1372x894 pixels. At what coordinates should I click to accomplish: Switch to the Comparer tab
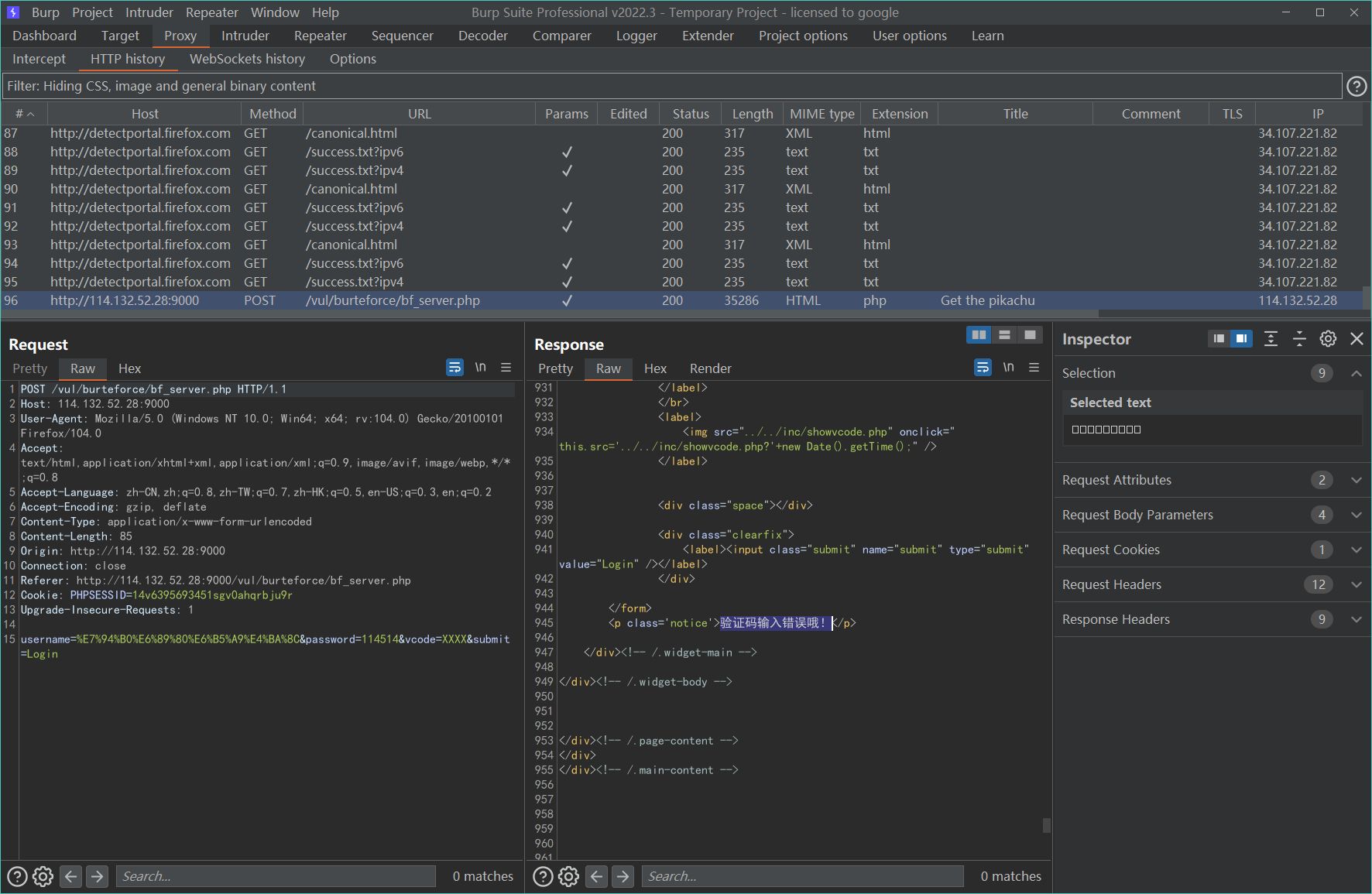click(561, 36)
